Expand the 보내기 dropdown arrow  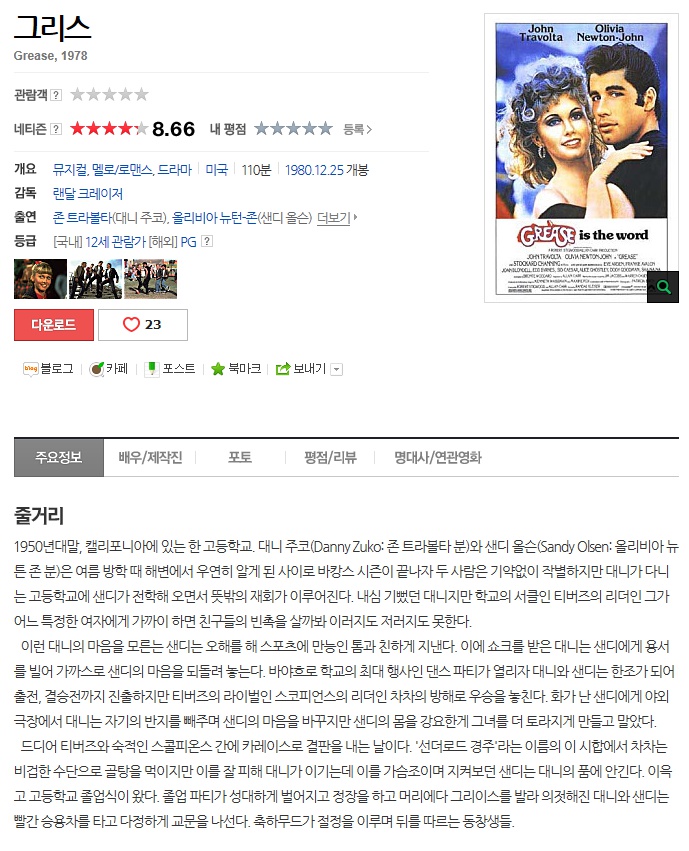336,370
